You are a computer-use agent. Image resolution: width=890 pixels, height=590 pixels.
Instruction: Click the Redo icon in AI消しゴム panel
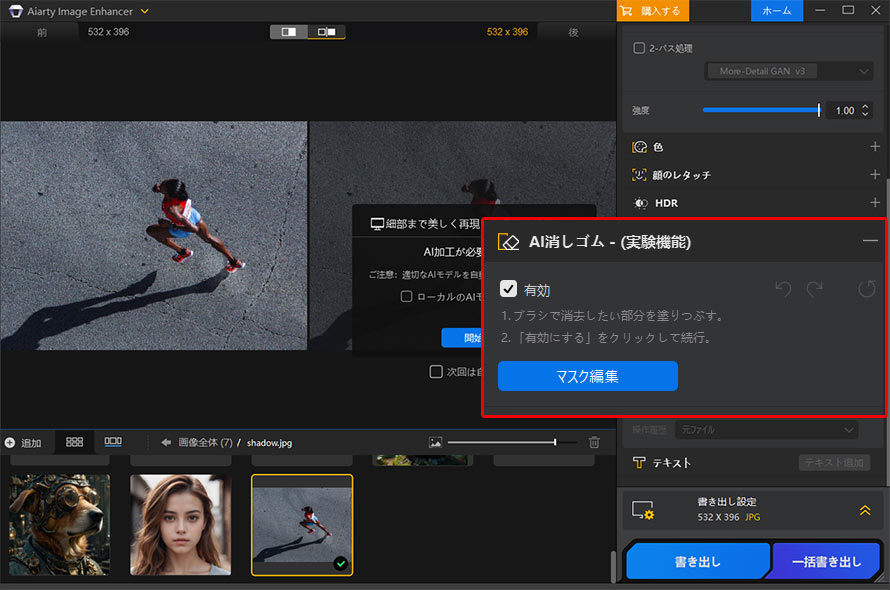pos(815,289)
